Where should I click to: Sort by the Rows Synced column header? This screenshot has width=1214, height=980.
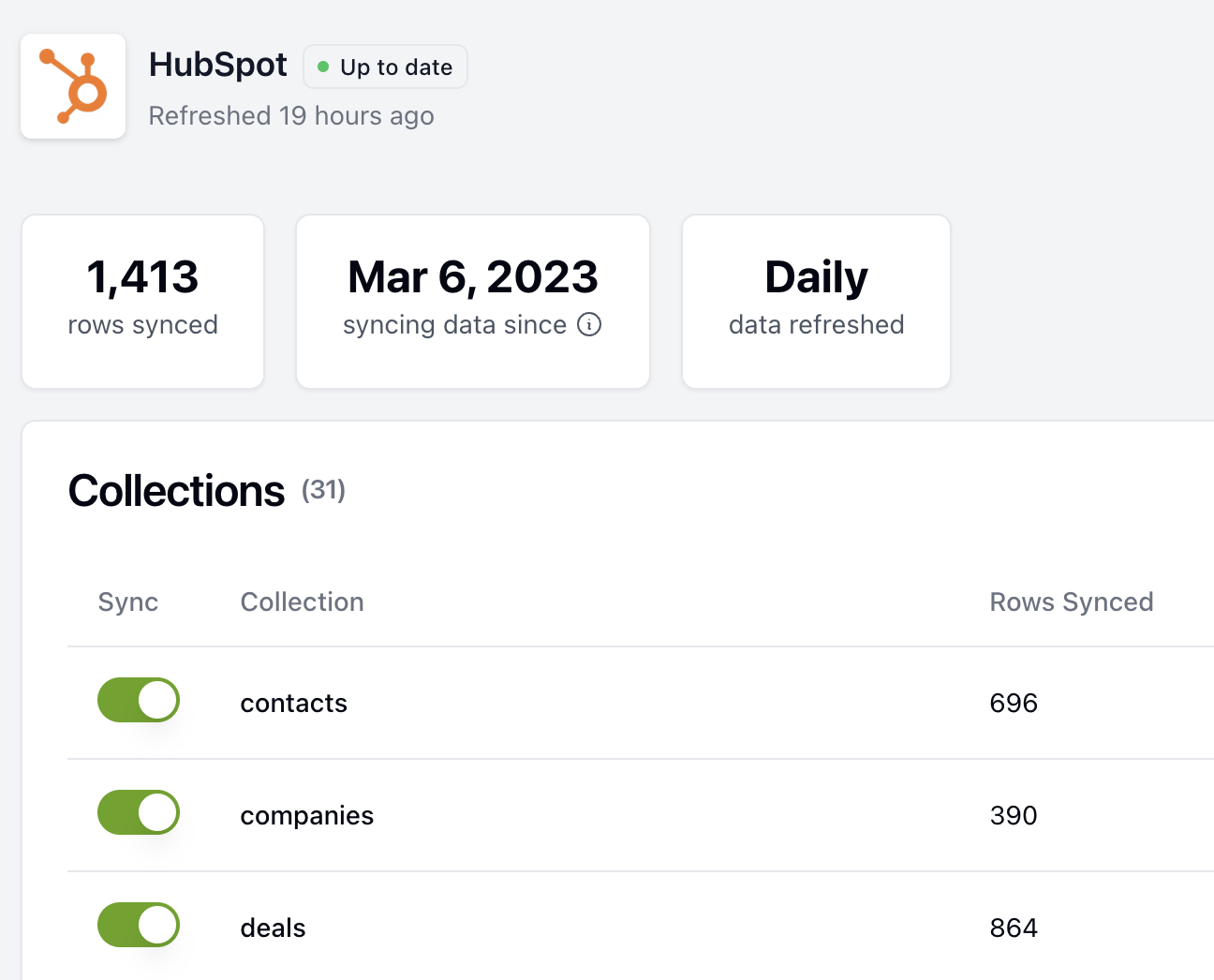(x=1072, y=601)
